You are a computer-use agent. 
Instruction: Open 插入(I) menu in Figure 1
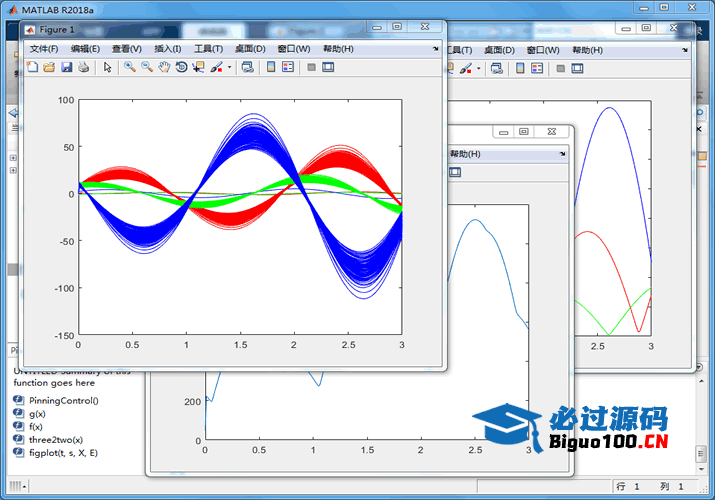(x=168, y=49)
